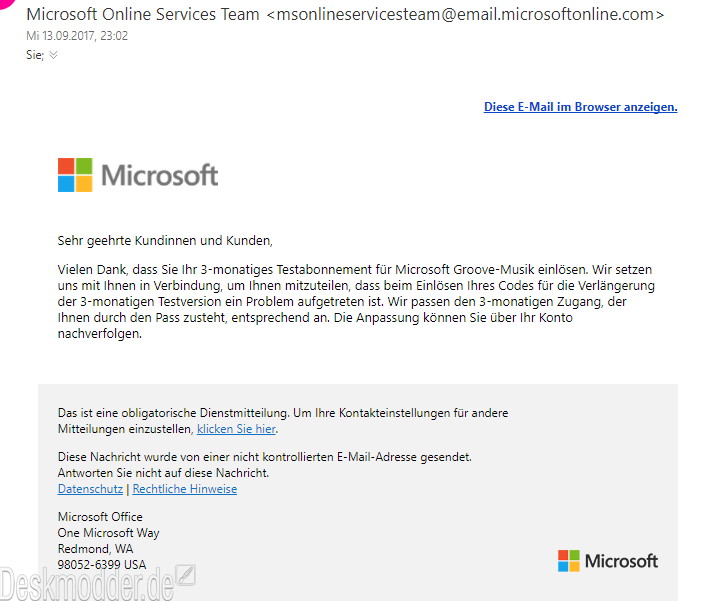Click the small Microsoft squares logo in footer
This screenshot has height=601, width=723.
[569, 561]
